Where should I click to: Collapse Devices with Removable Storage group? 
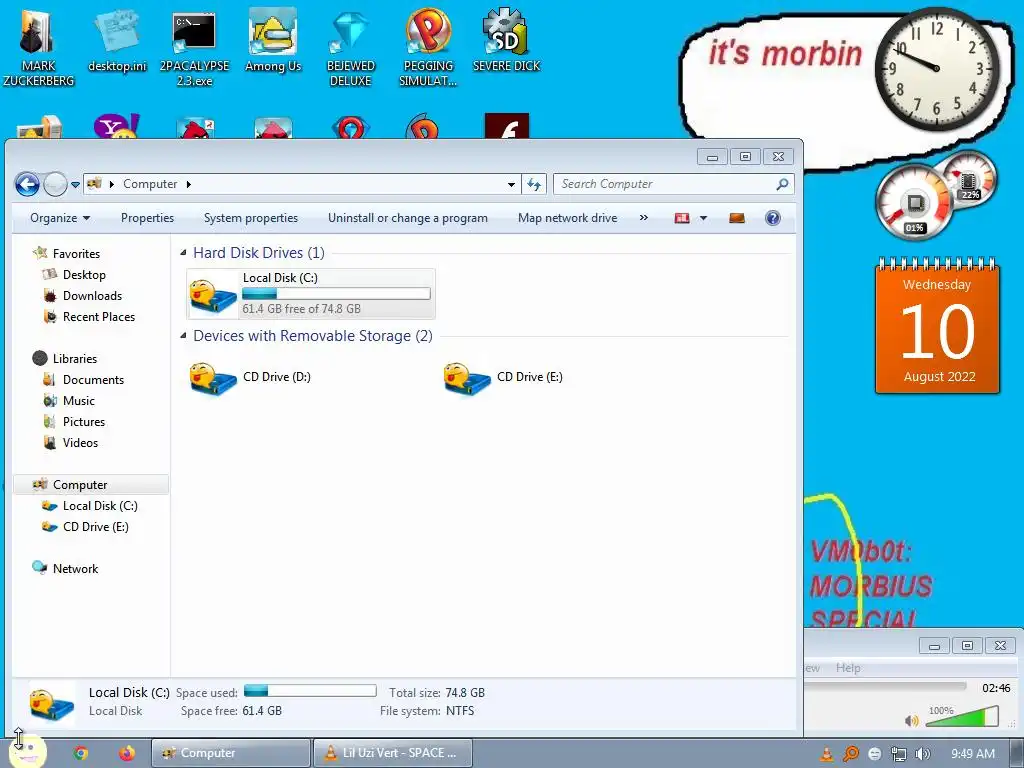184,335
